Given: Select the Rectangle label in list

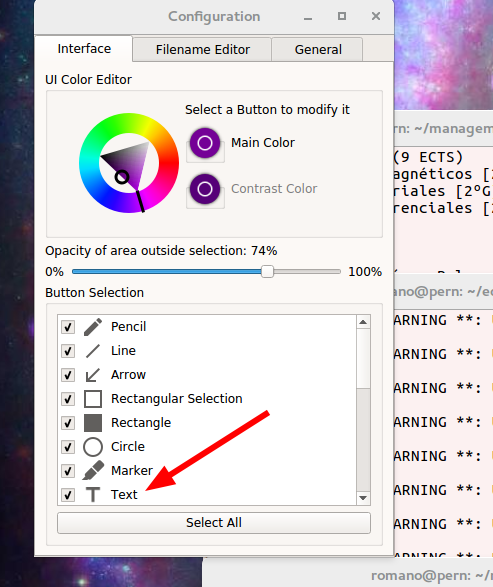Looking at the screenshot, I should pyautogui.click(x=141, y=423).
